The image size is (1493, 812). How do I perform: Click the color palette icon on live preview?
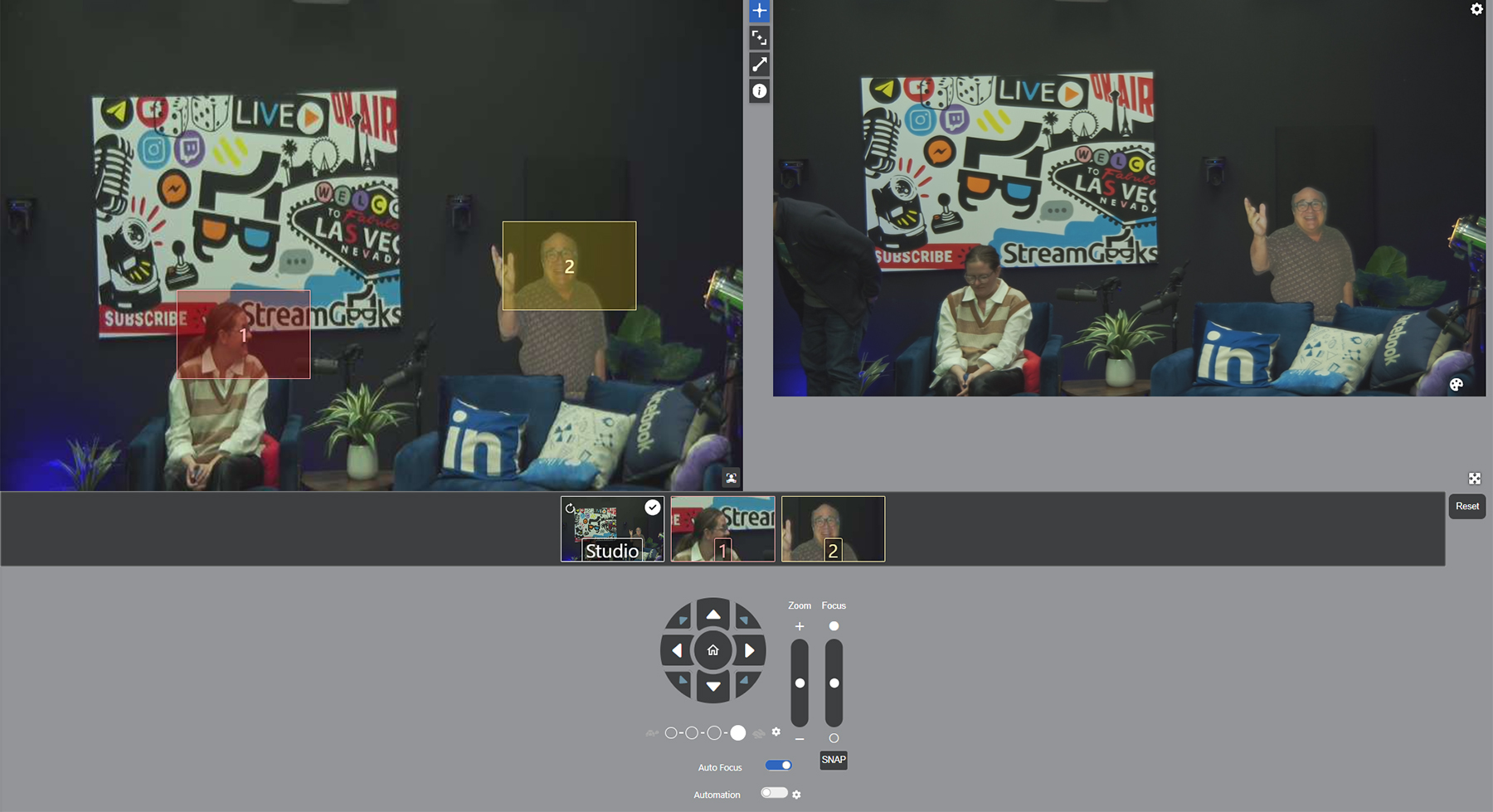[x=1456, y=384]
